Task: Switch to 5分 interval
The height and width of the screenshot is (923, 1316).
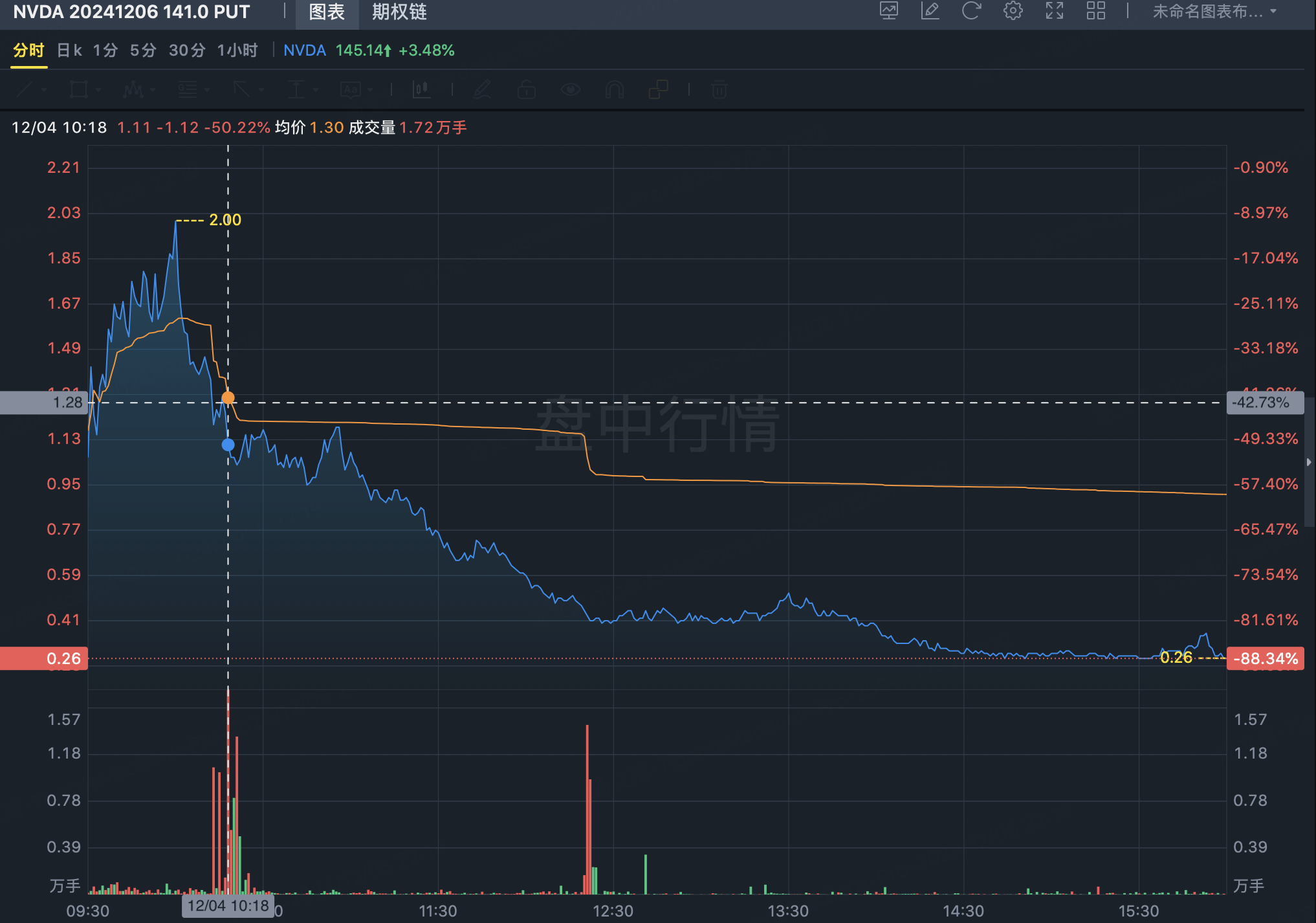Action: pos(143,50)
